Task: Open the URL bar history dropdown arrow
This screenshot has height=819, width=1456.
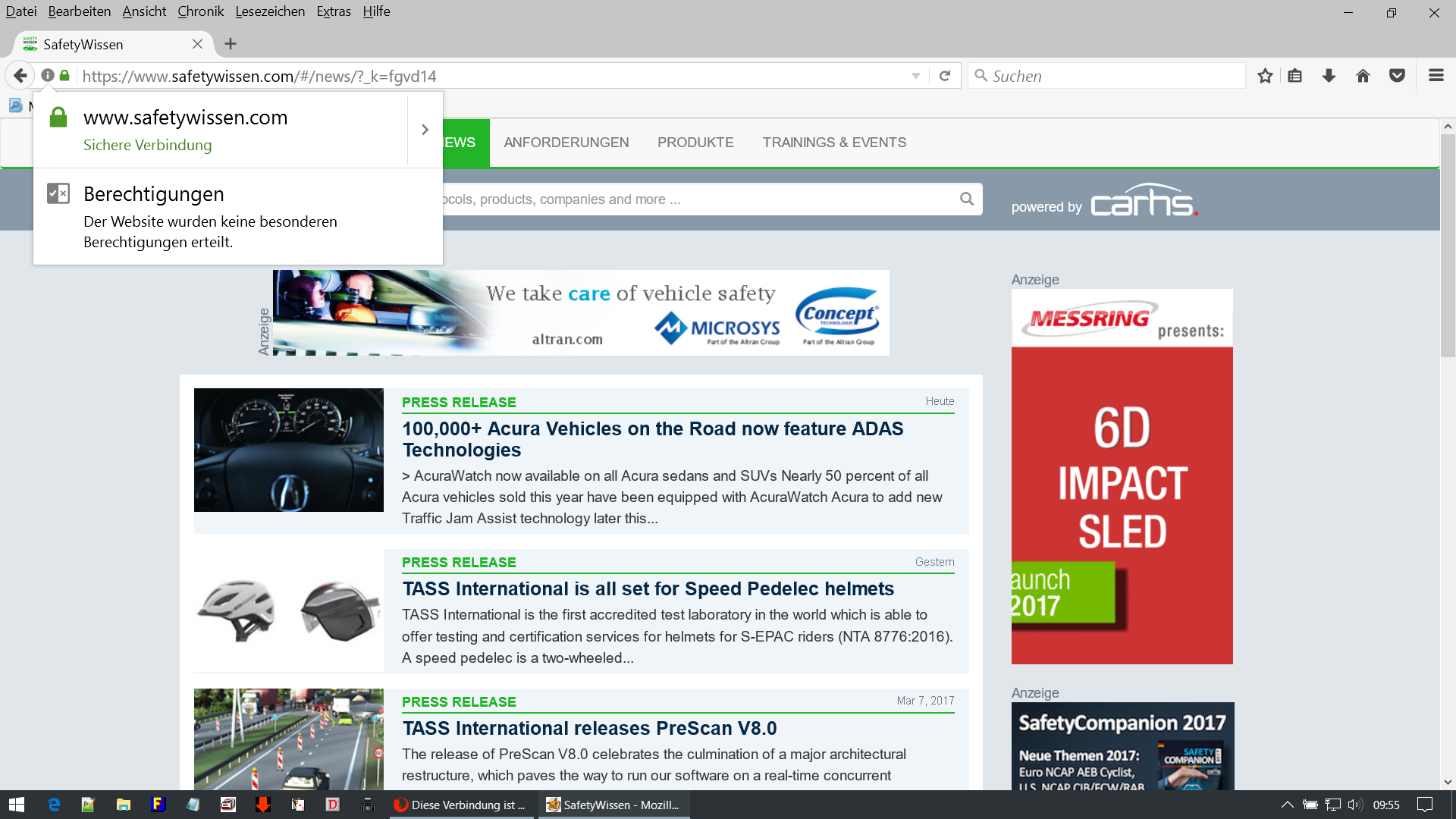Action: [916, 76]
